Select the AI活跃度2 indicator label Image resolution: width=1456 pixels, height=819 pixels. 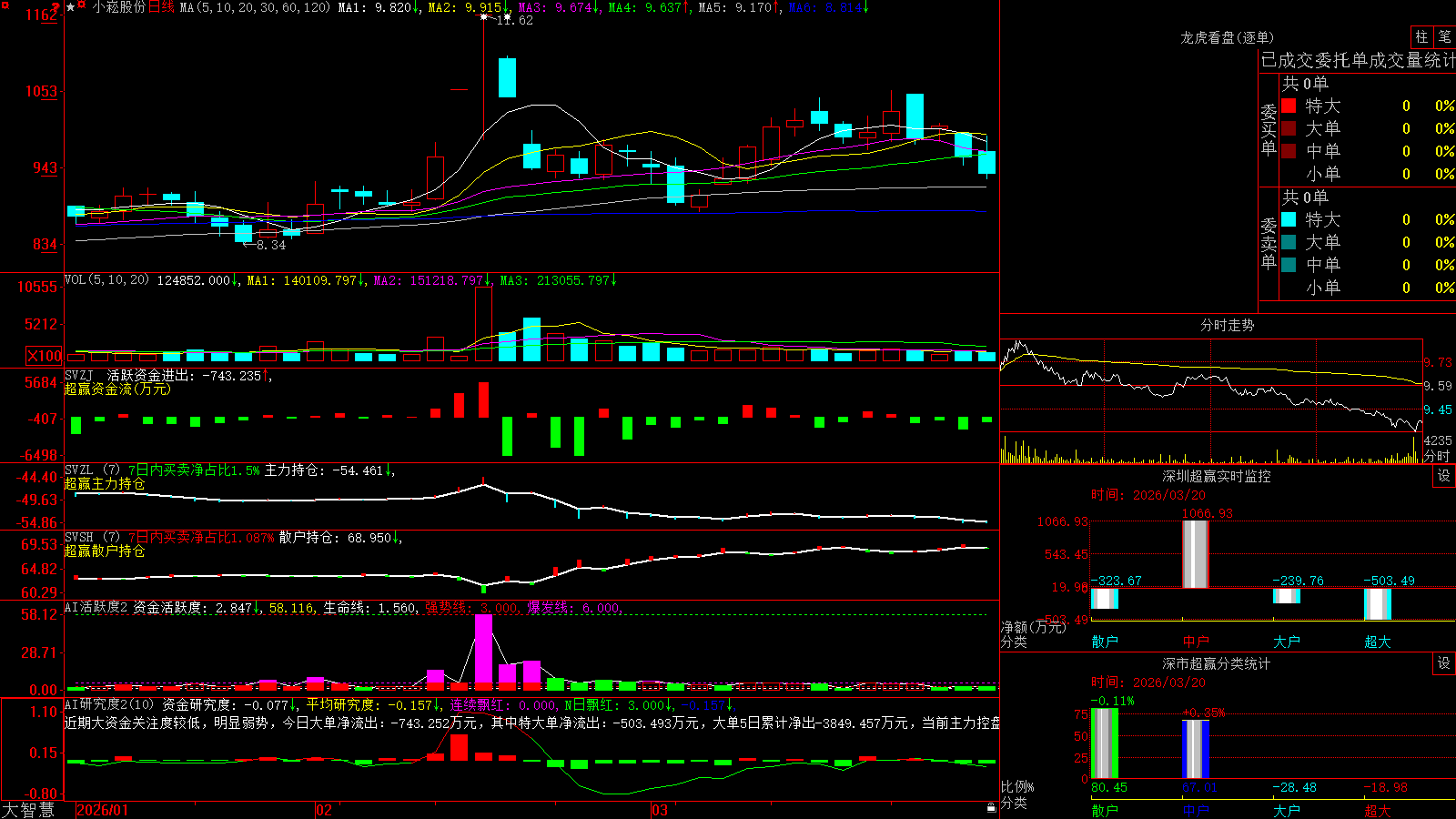point(96,608)
